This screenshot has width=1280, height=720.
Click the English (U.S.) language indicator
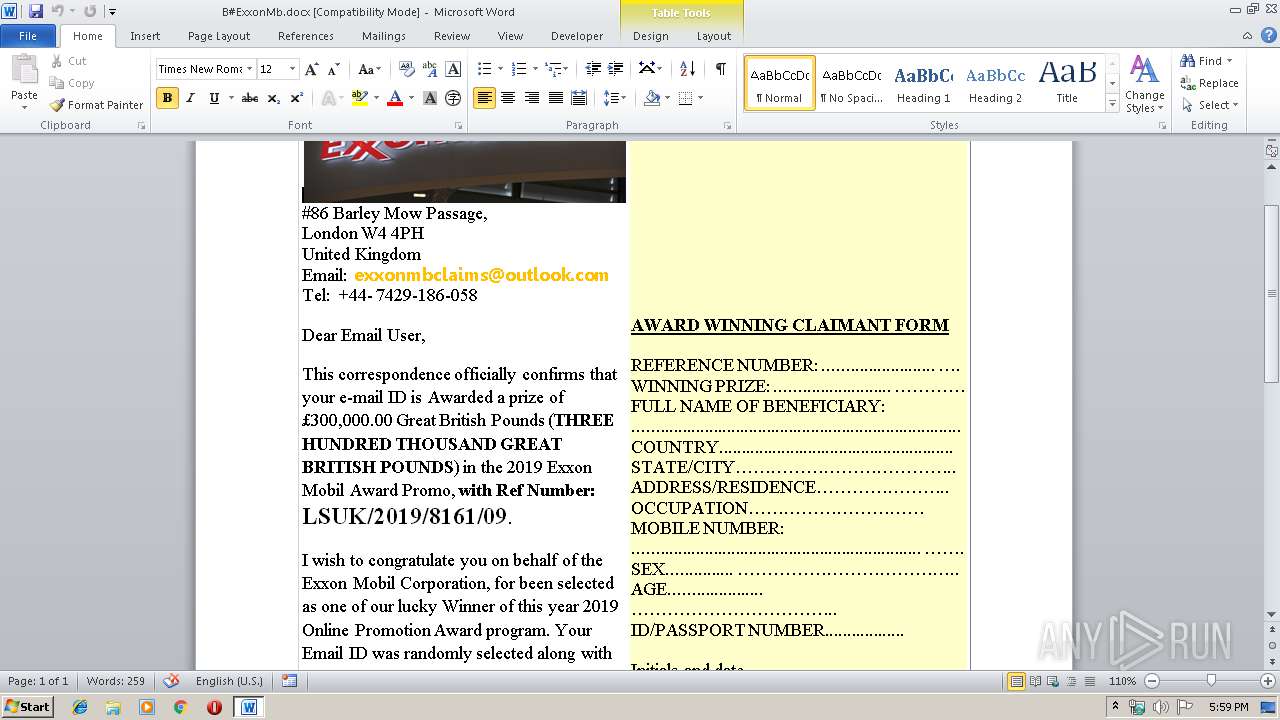pyautogui.click(x=229, y=681)
